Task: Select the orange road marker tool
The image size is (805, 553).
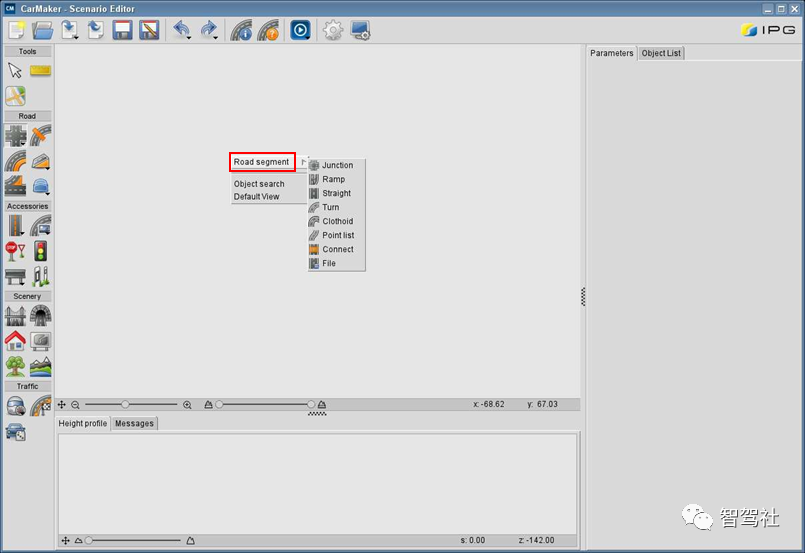Action: (41, 136)
